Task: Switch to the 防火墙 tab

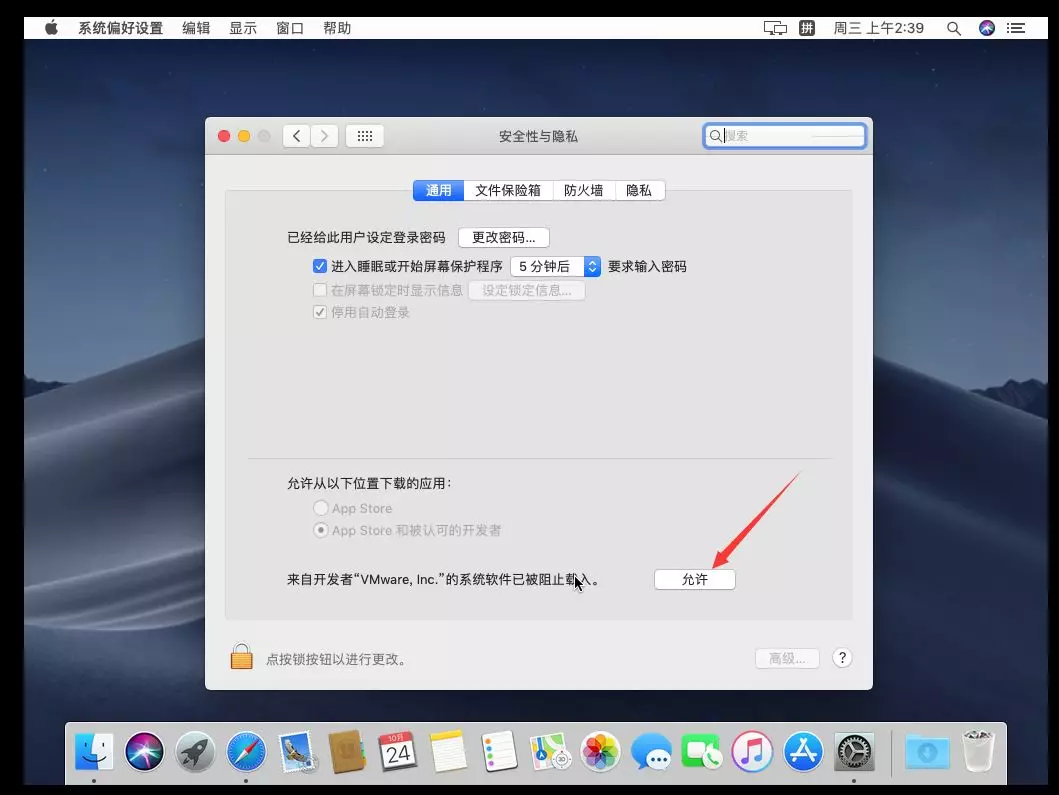Action: point(584,190)
